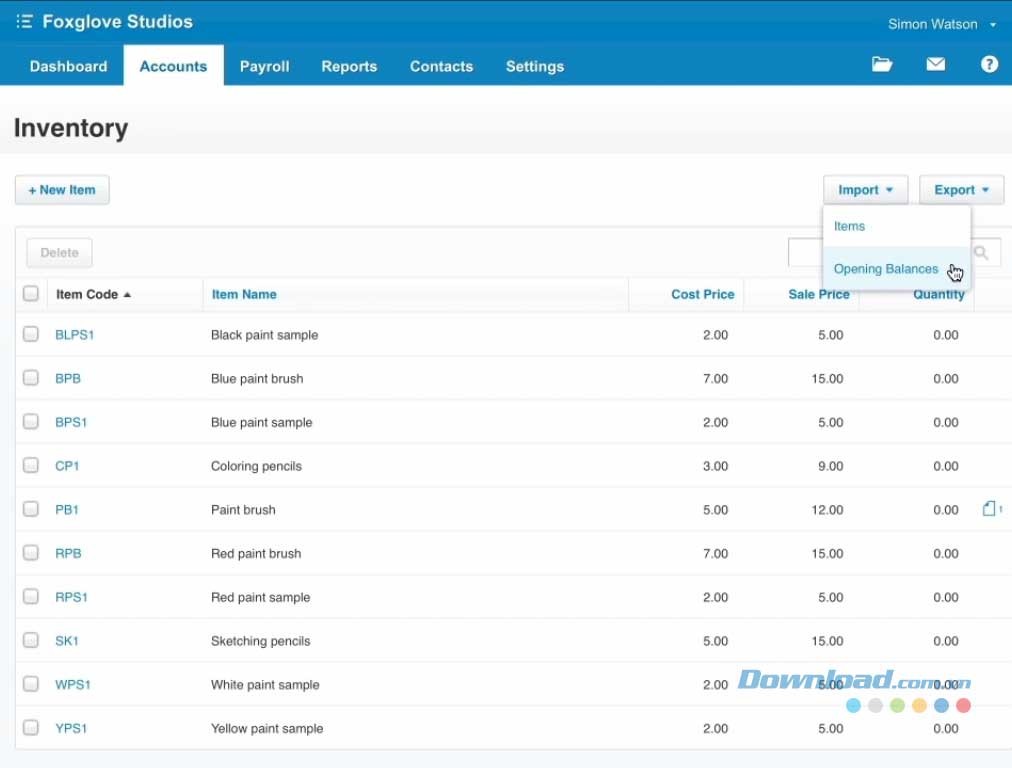1012x768 pixels.
Task: Choose Opening Balances from Import menu
Action: [x=885, y=269]
